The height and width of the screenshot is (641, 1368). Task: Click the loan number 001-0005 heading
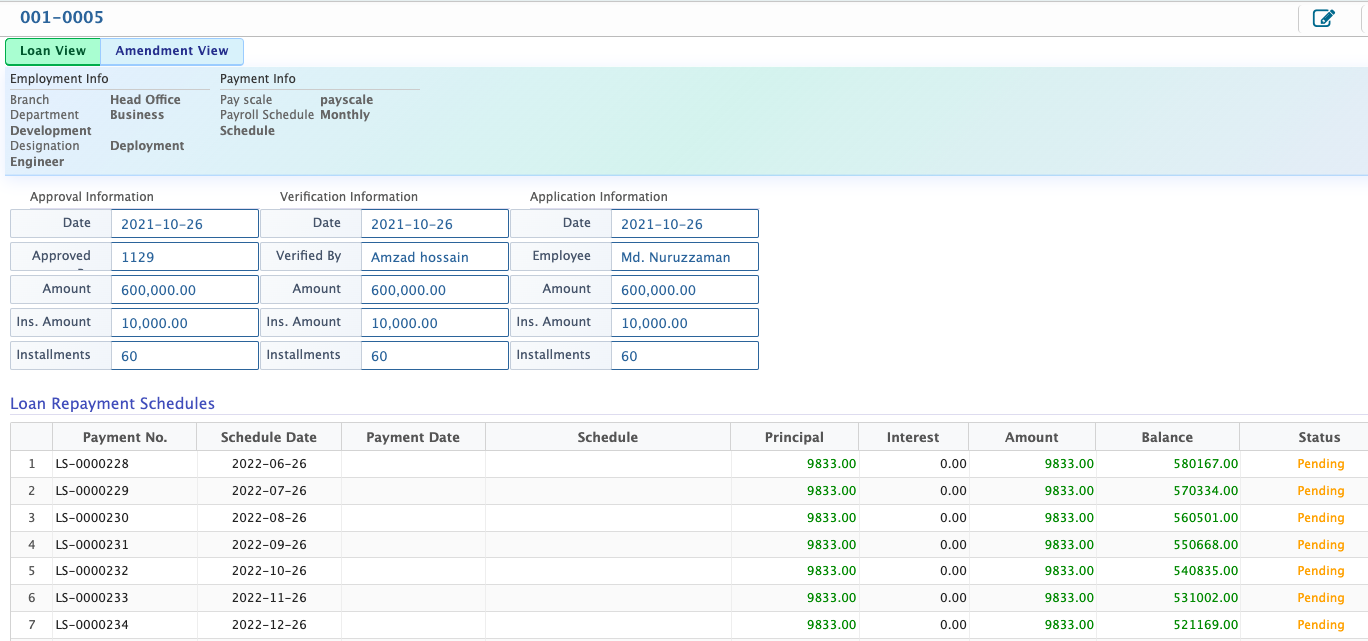pos(61,17)
